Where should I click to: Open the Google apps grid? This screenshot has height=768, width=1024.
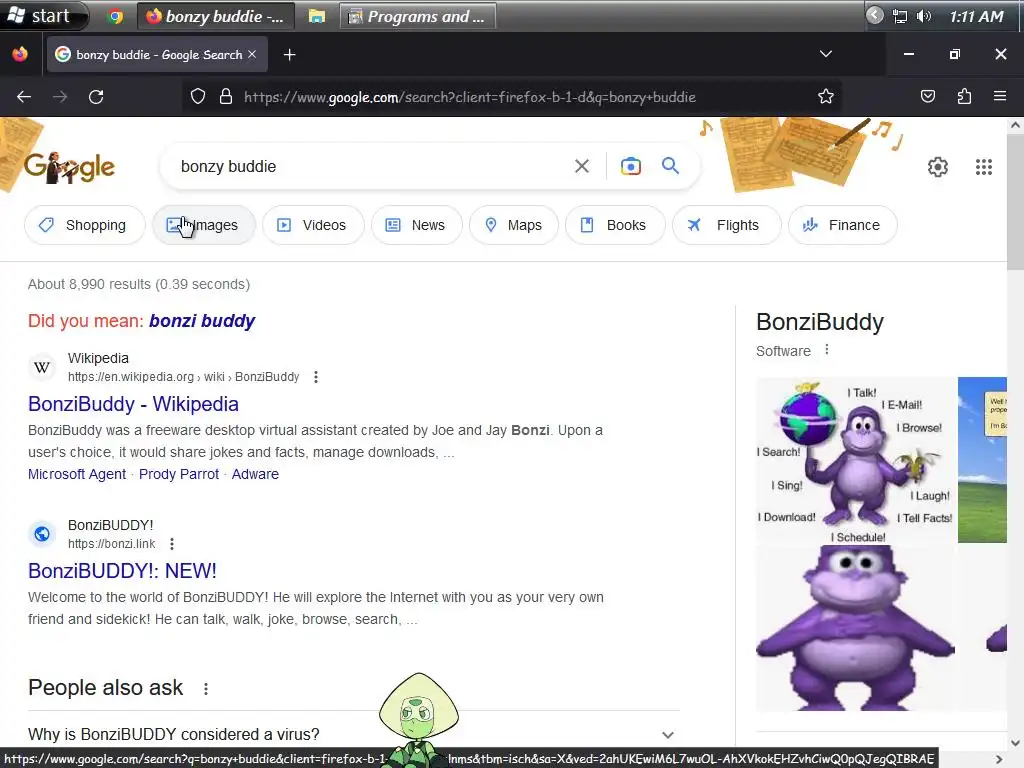[984, 167]
